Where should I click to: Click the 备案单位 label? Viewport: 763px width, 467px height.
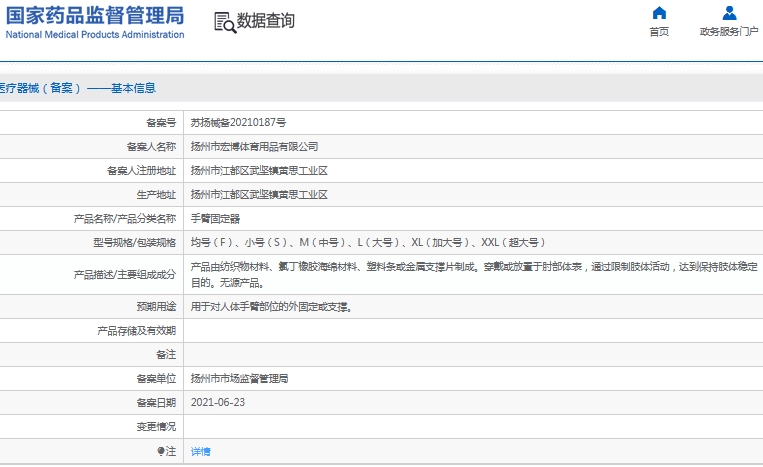(156, 378)
